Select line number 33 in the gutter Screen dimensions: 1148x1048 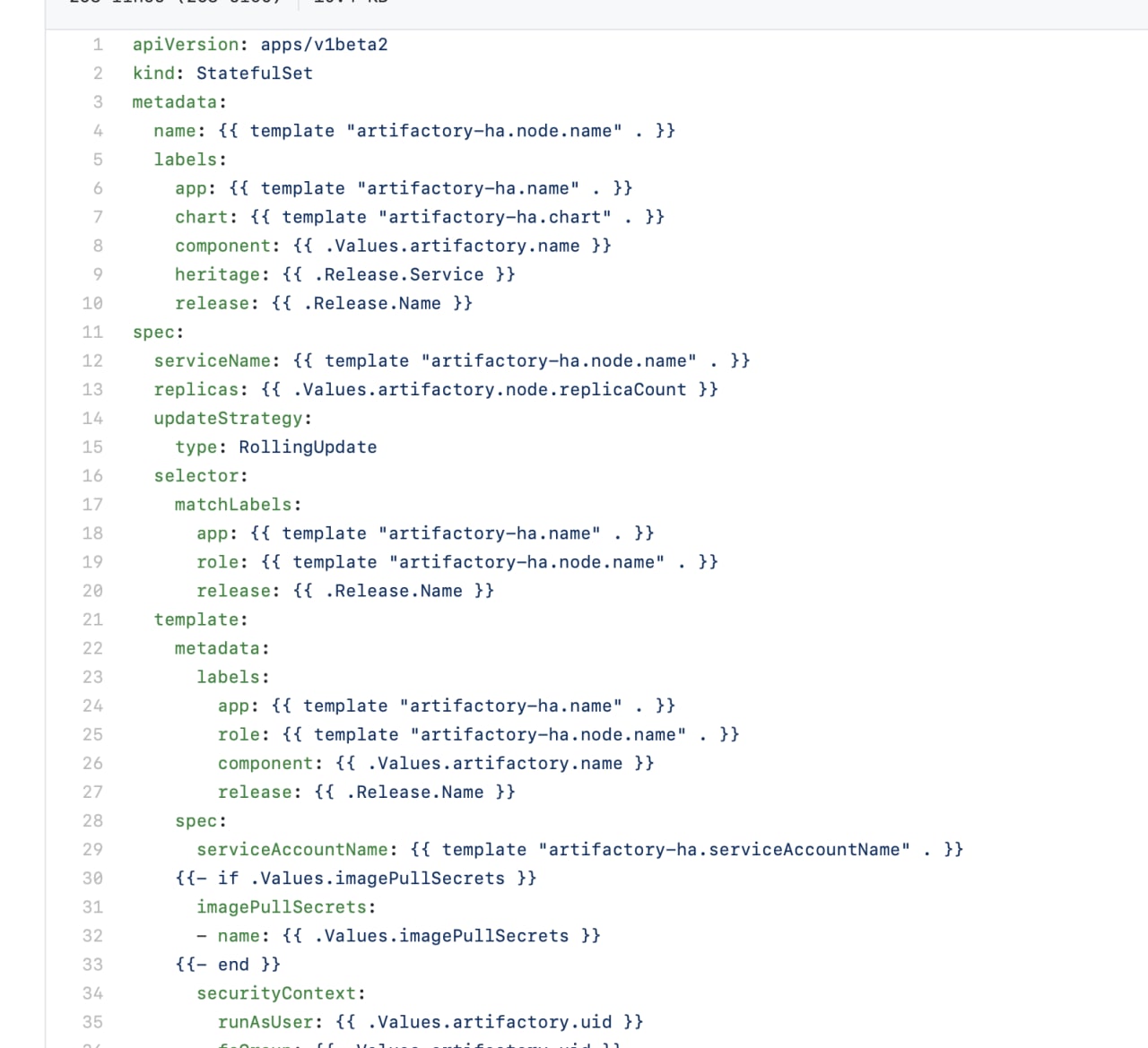click(92, 965)
